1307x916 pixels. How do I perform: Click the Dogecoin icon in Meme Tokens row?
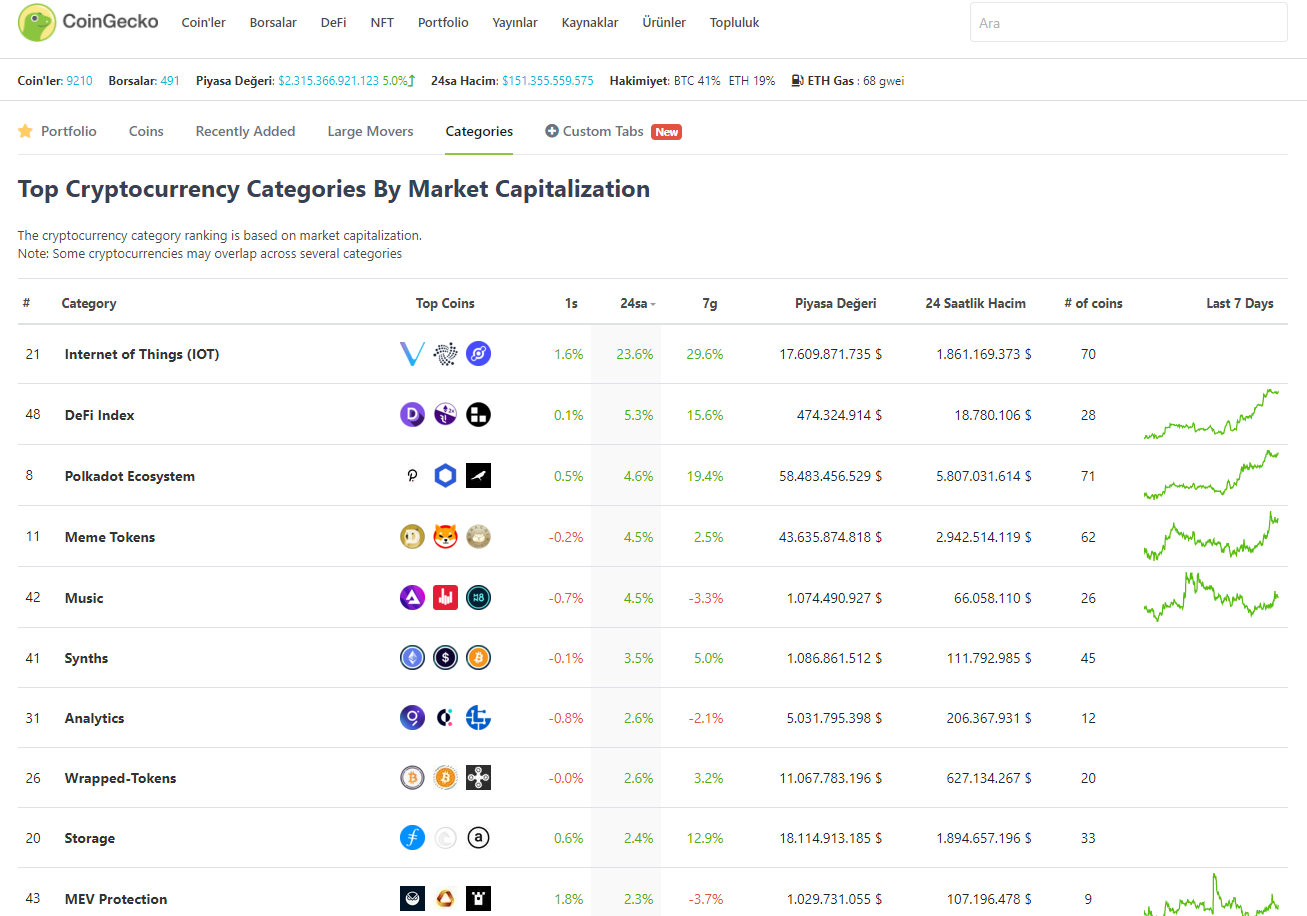[412, 537]
